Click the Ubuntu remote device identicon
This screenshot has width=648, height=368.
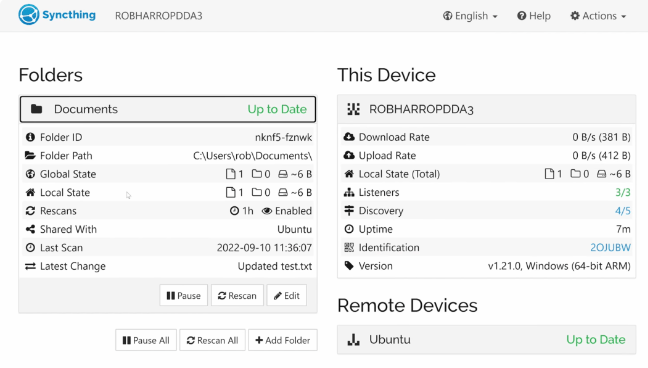353,339
